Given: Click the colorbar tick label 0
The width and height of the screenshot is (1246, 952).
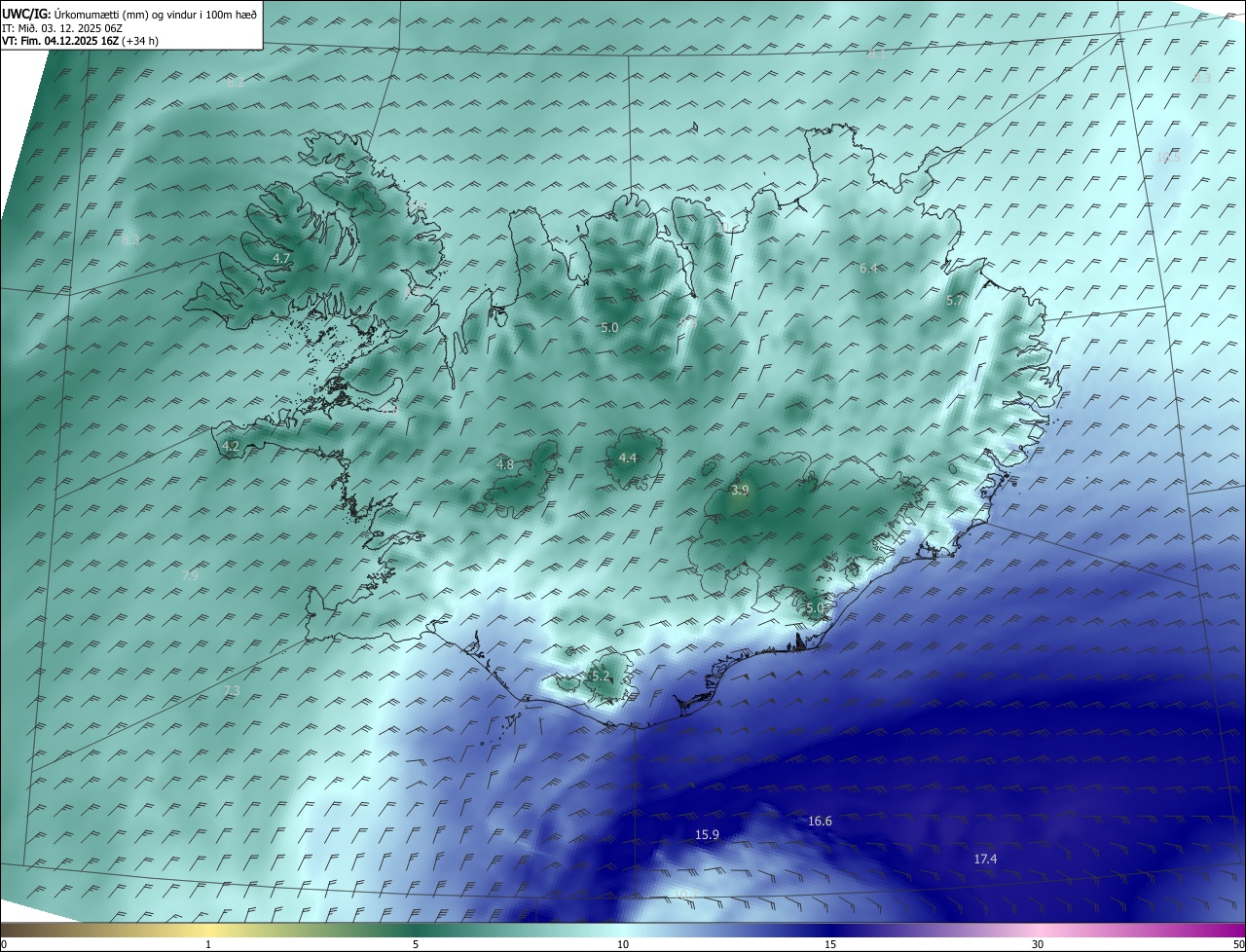Looking at the screenshot, I should tap(4, 944).
